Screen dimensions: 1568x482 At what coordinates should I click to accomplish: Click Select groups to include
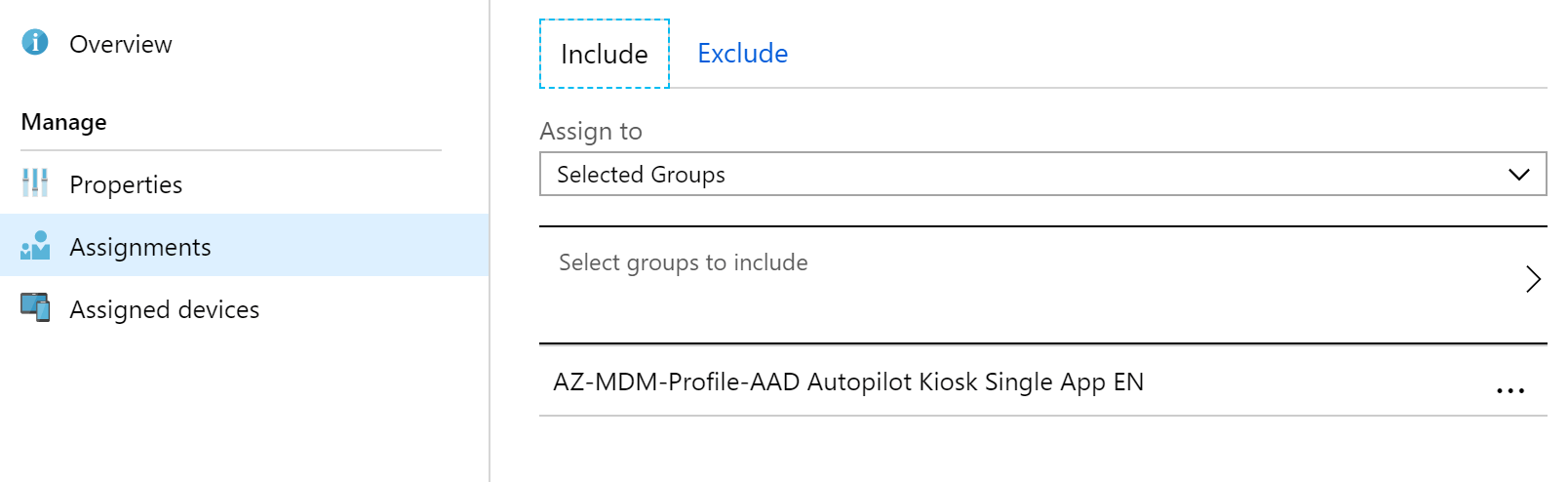683,262
